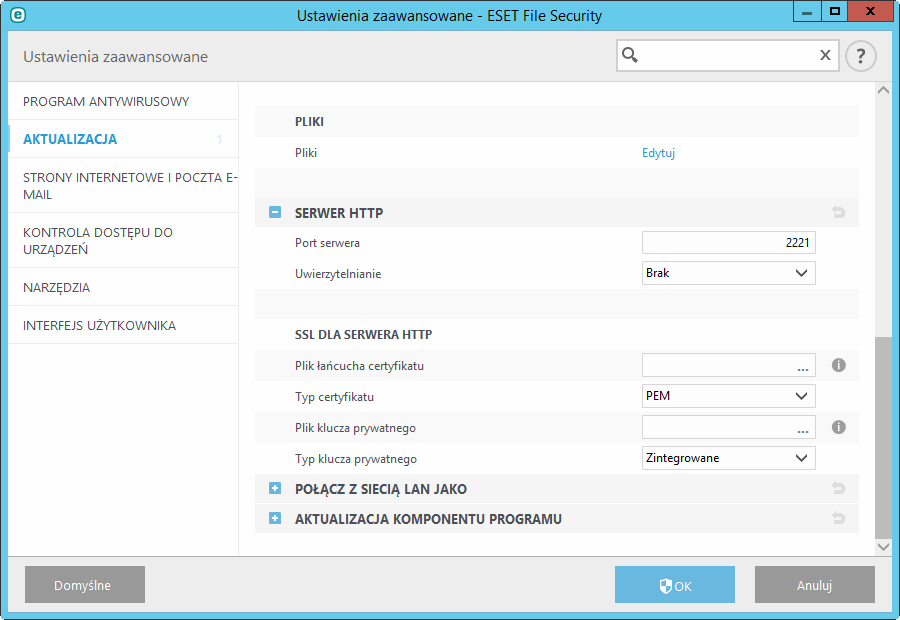Collapse the SERWER HTTP section
The image size is (900, 620).
(275, 212)
